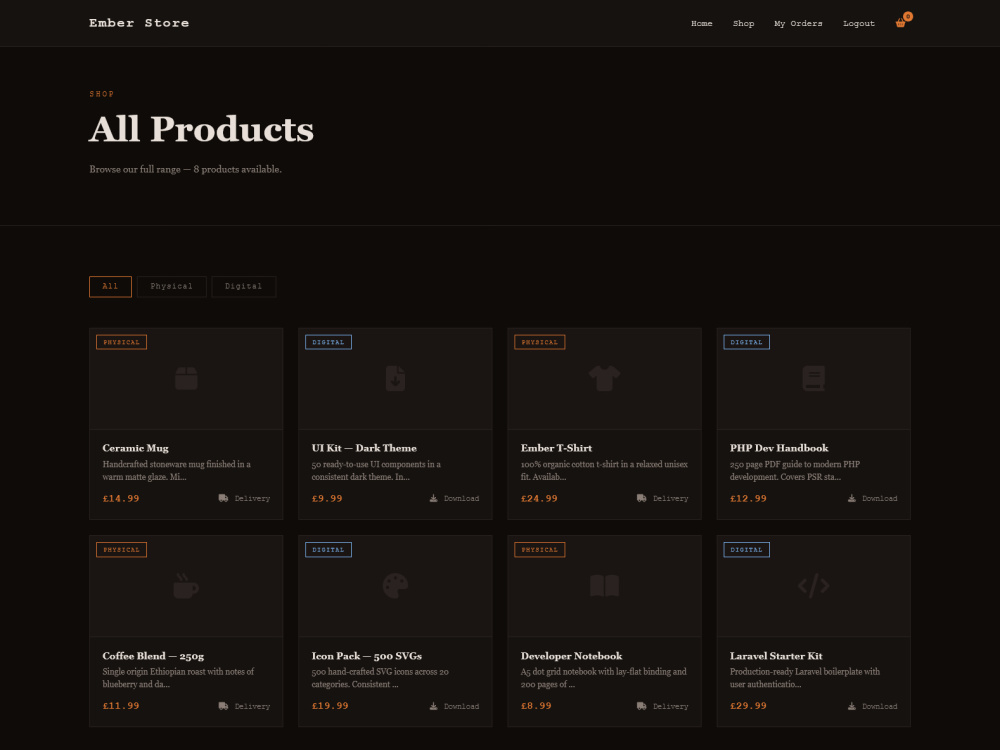Click the DIGITAL badge on the PHP Dev Handbook card
The image size is (1000, 750).
click(x=747, y=342)
